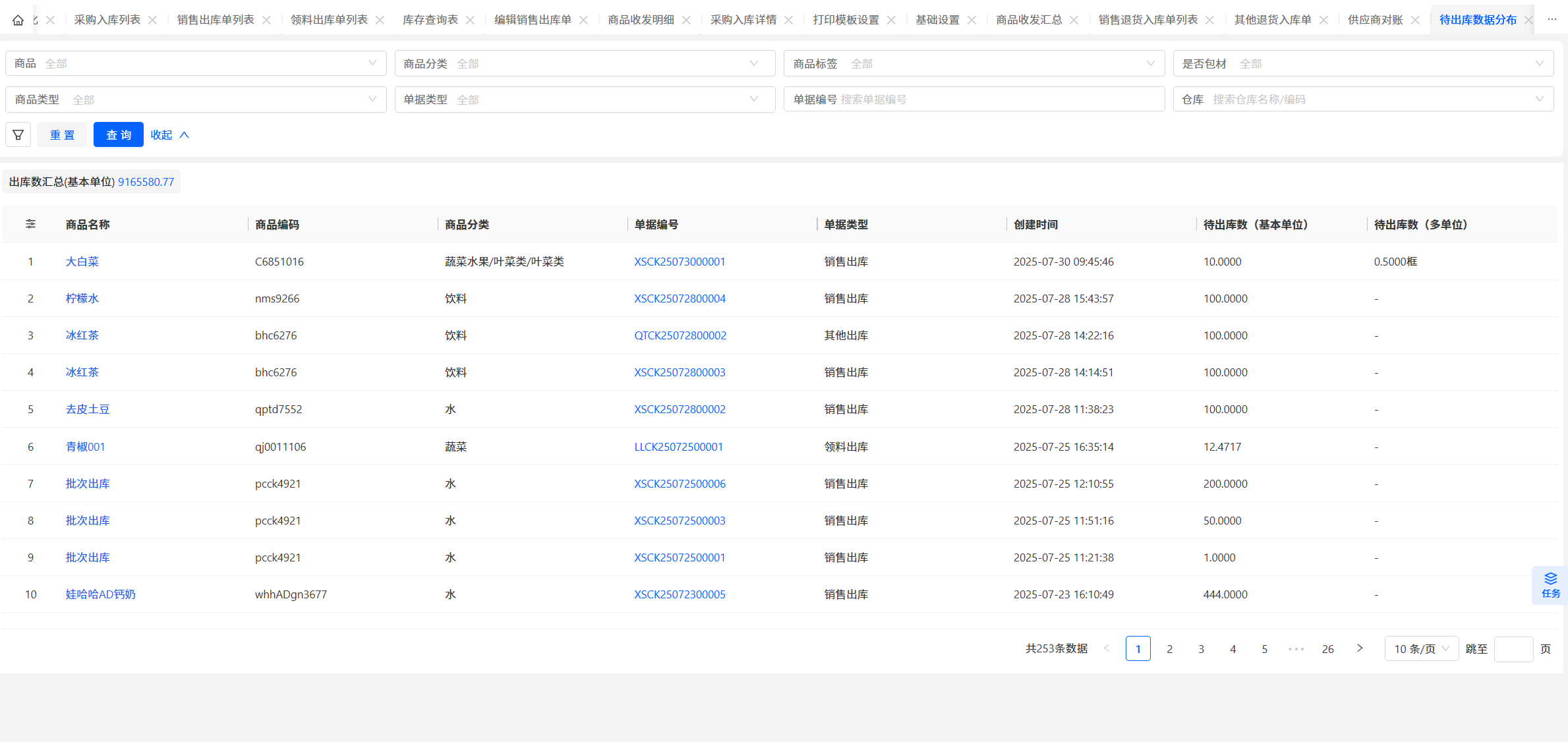
Task: Go to page 26
Action: tap(1327, 648)
